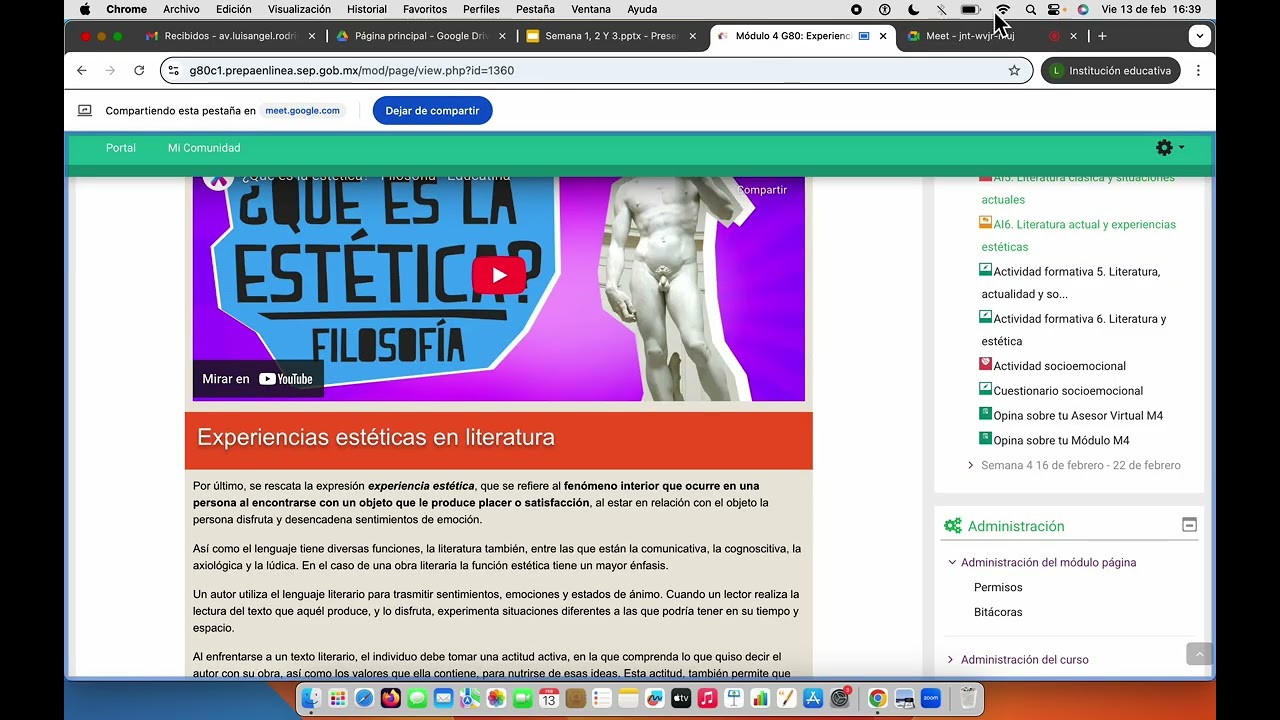
Task: Click the meet.google.com sharing chip
Action: click(302, 111)
